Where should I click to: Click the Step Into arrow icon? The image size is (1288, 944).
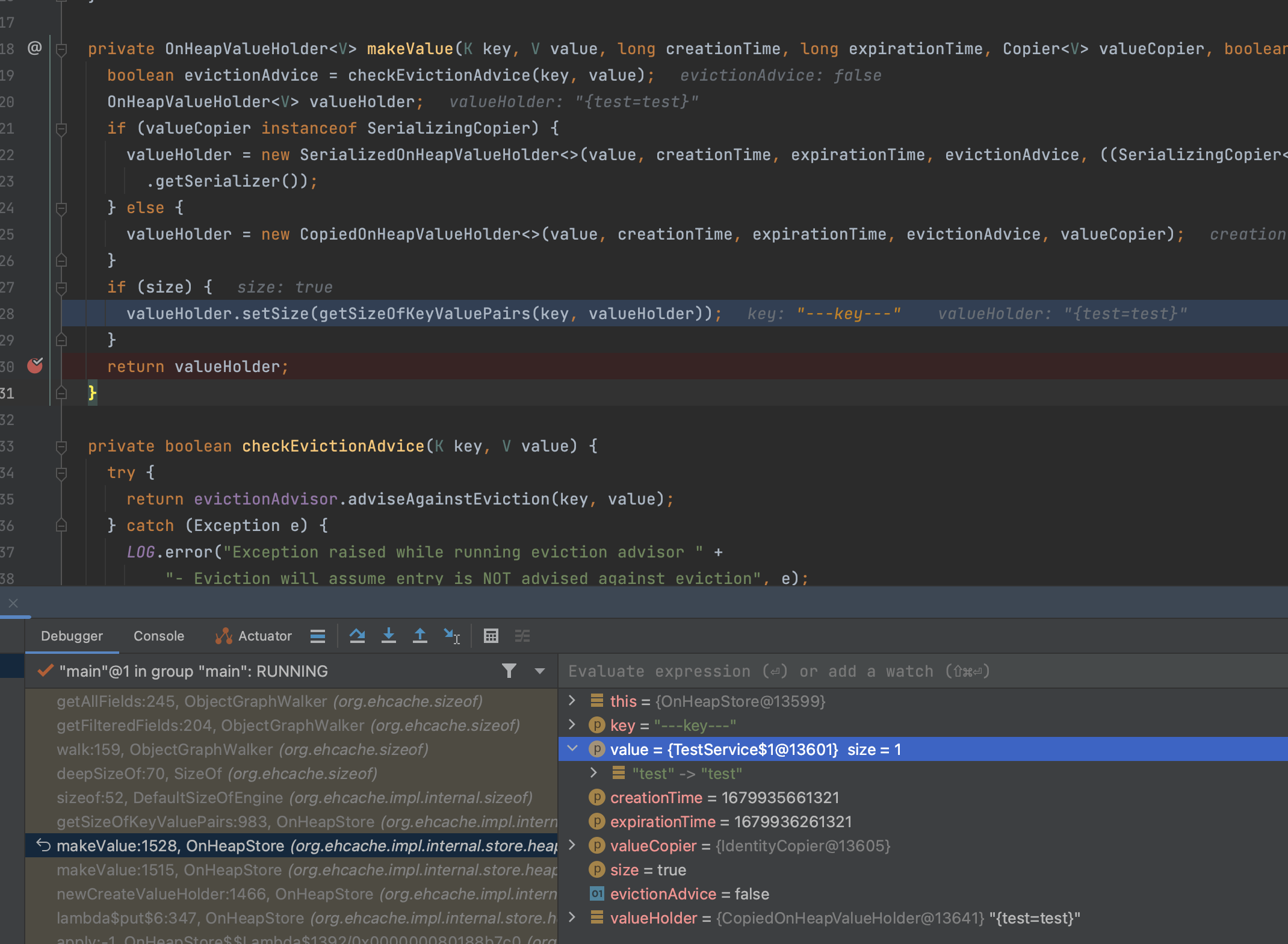pyautogui.click(x=388, y=636)
